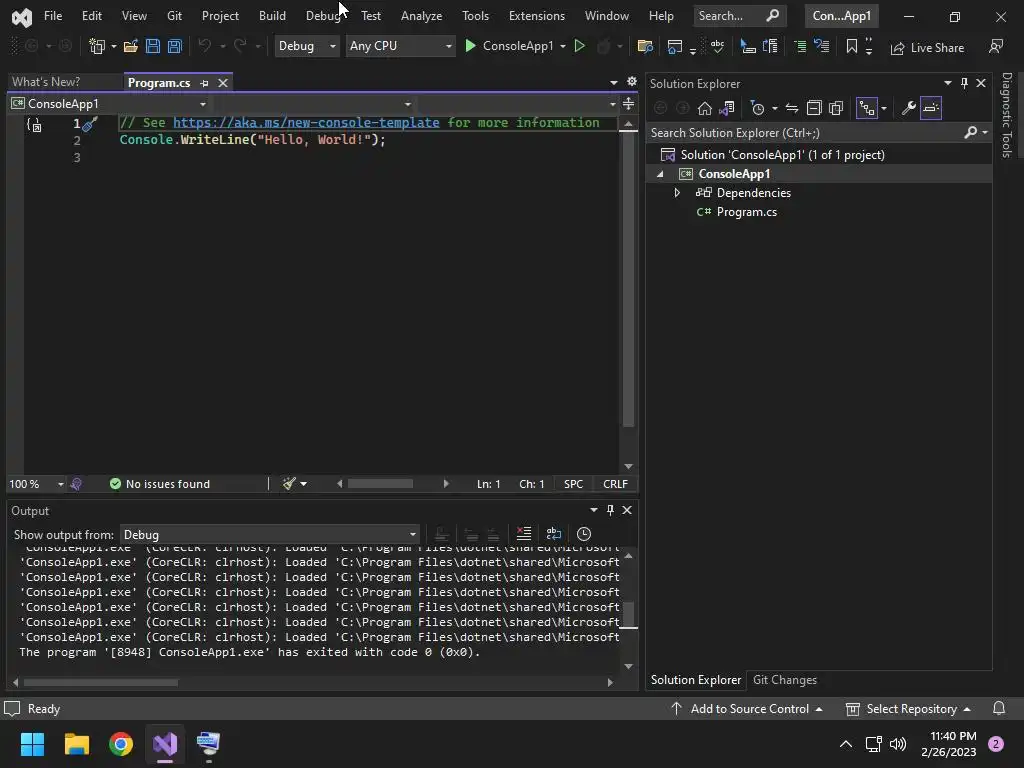Image resolution: width=1024 pixels, height=768 pixels.
Task: Pin the Output panel with pushpin icon
Action: pyautogui.click(x=611, y=510)
